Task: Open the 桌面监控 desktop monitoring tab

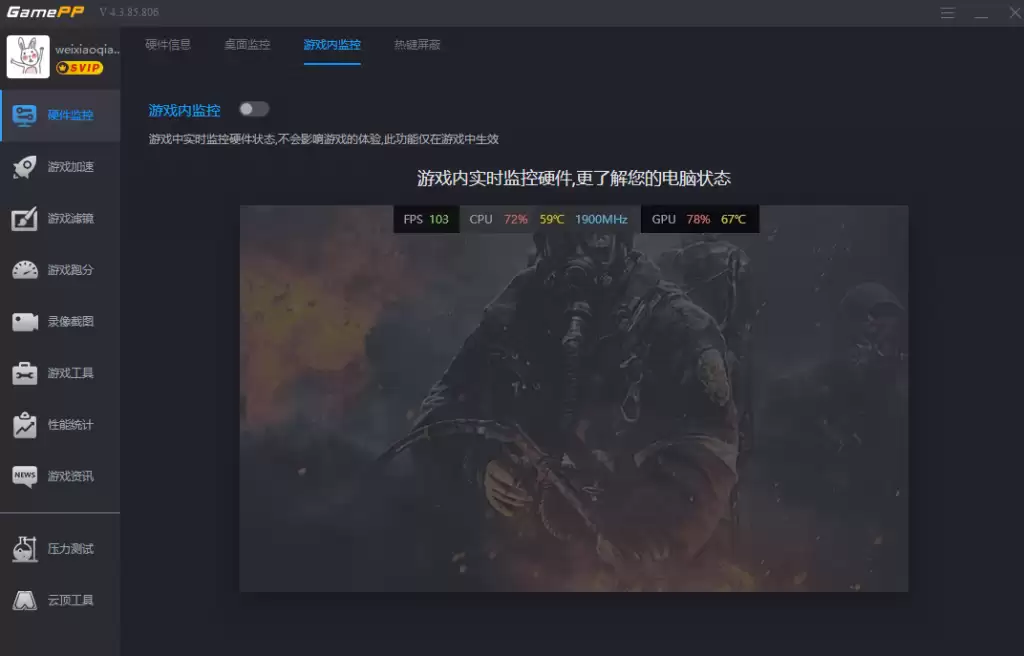Action: tap(247, 44)
